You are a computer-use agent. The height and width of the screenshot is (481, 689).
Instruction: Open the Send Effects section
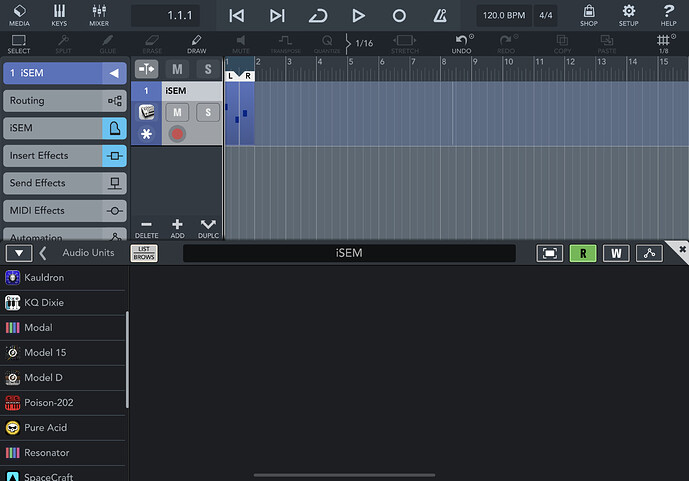point(65,183)
